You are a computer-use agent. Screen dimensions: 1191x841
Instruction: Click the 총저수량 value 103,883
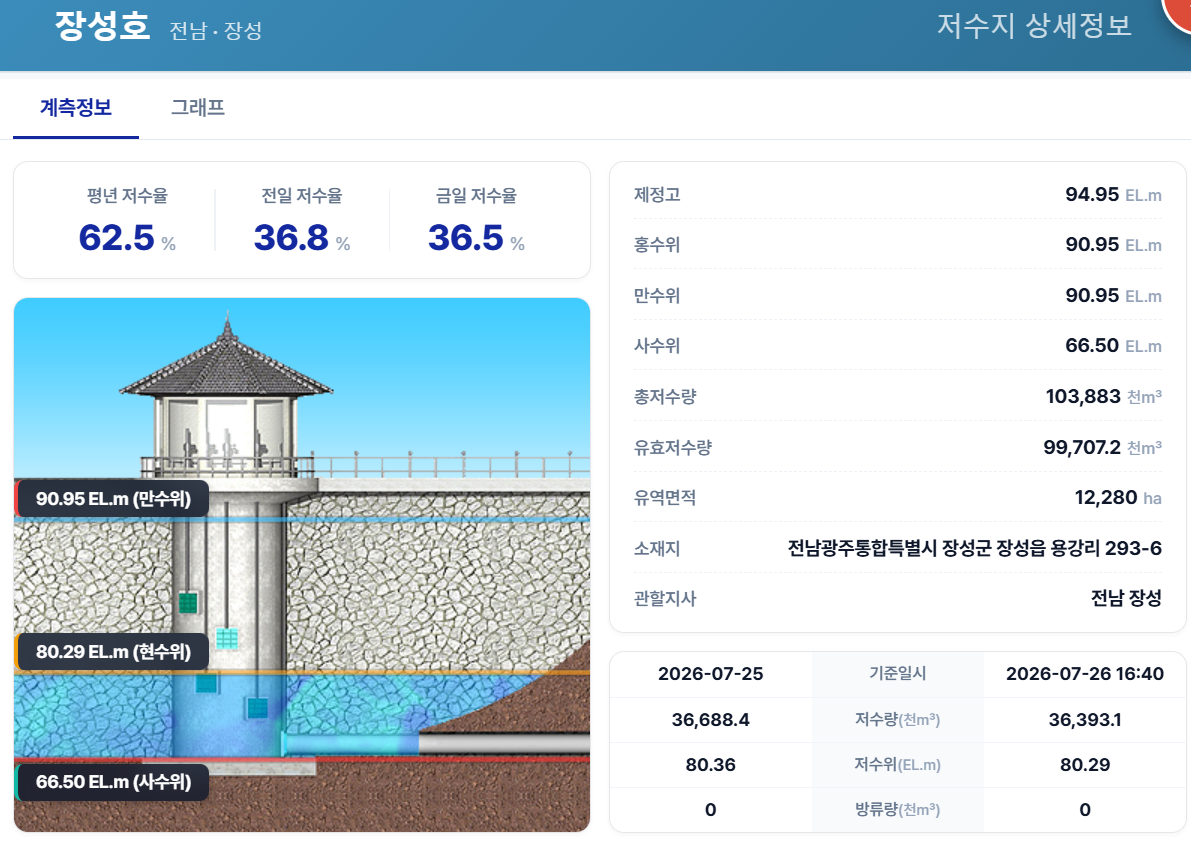(x=1083, y=397)
